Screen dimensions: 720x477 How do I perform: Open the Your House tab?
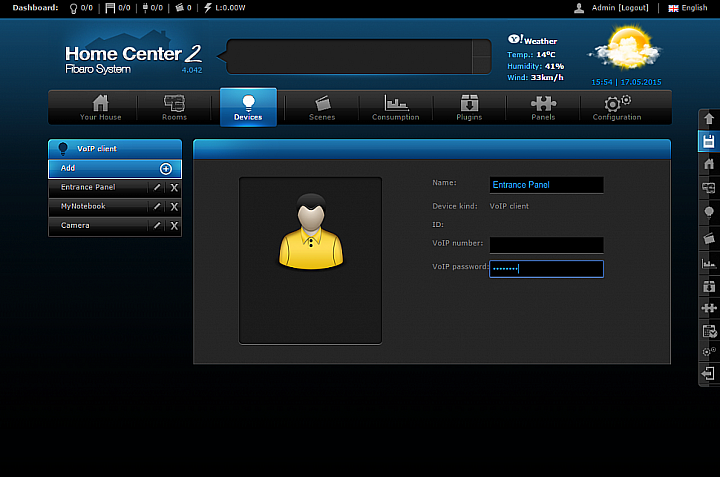pos(100,108)
